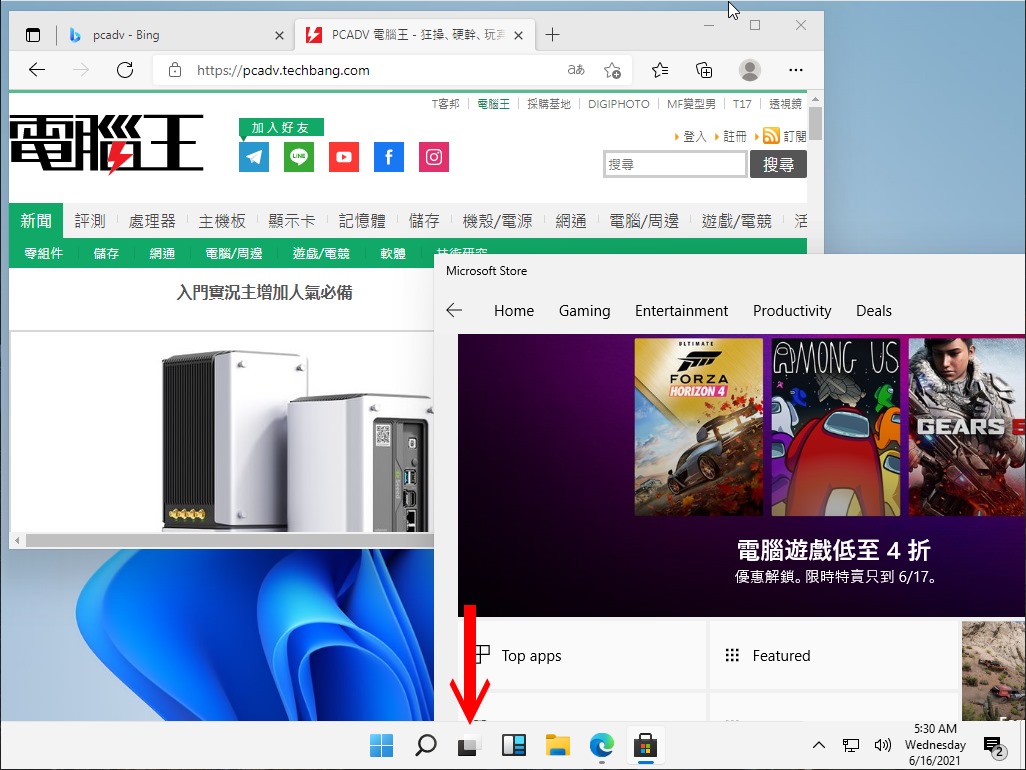1026x770 pixels.
Task: Show hidden system tray icons
Action: [x=818, y=745]
